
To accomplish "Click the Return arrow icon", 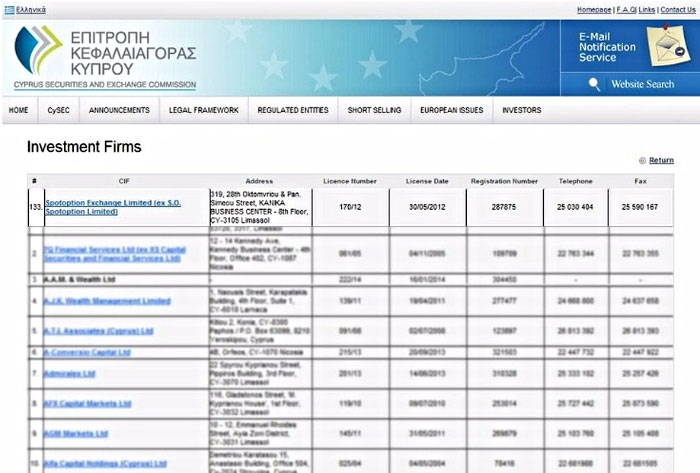I will pyautogui.click(x=641, y=160).
